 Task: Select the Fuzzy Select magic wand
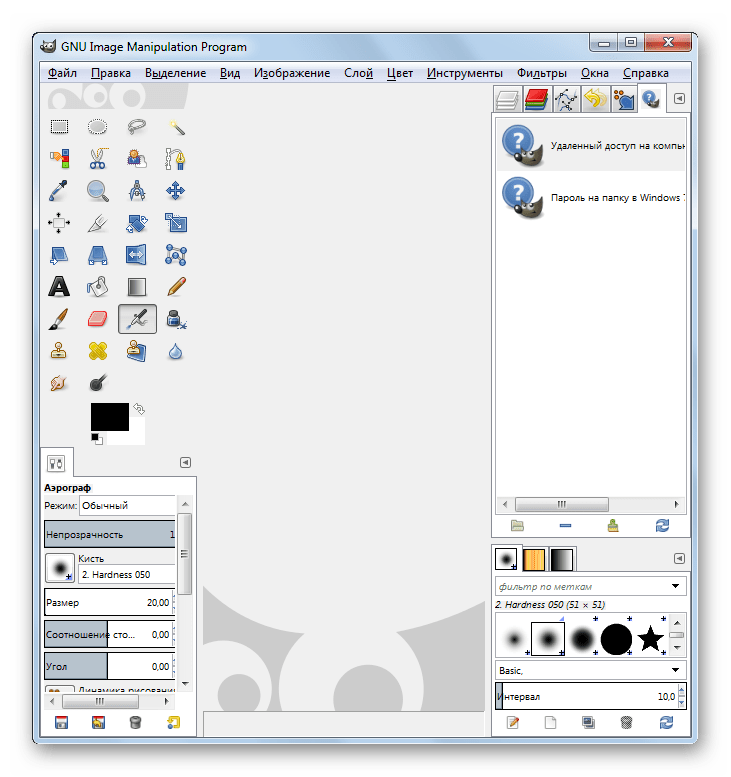tap(175, 127)
